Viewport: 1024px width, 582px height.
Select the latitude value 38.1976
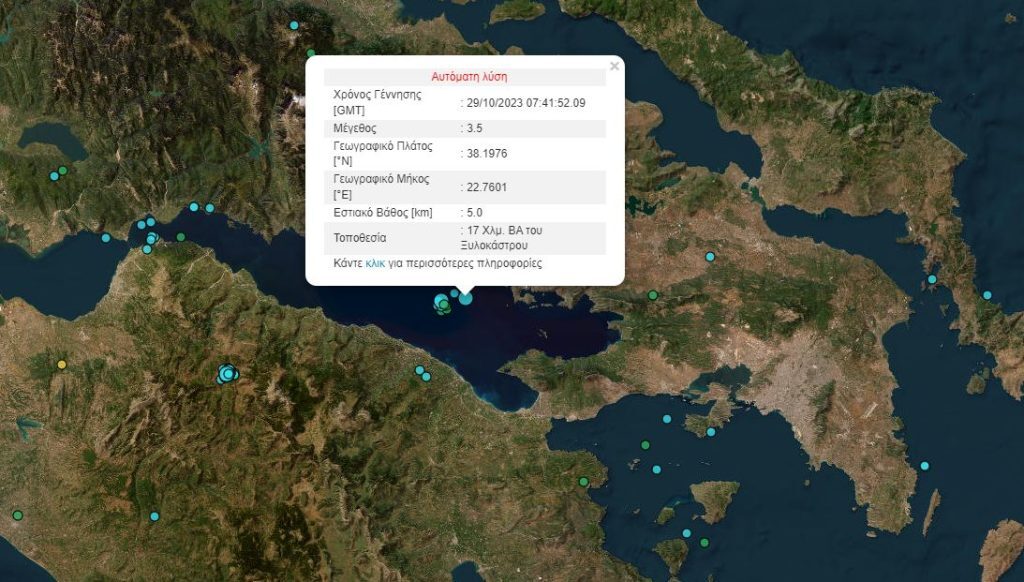[x=485, y=152]
